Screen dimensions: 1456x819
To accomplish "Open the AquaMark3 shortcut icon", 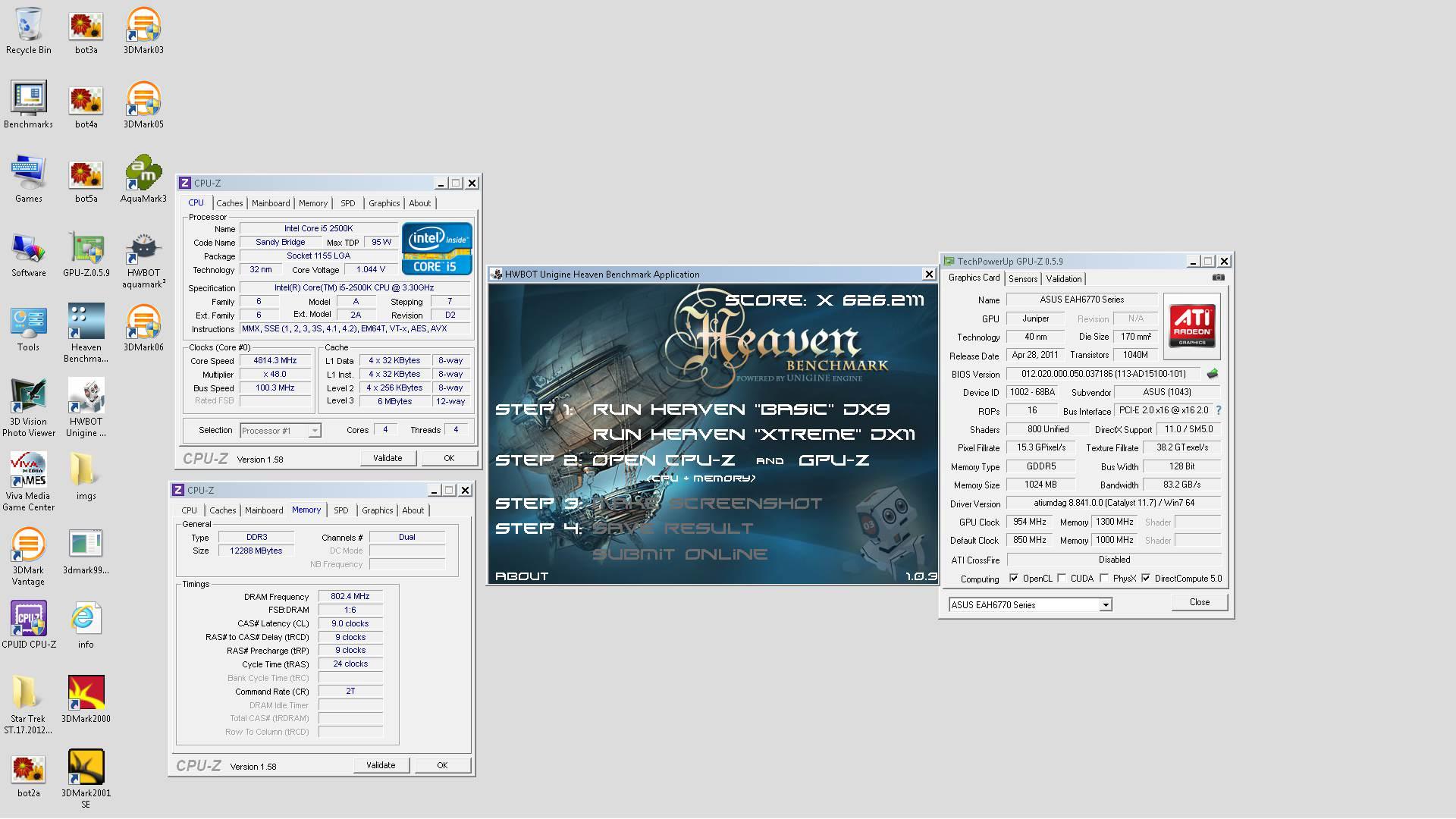I will 143,180.
